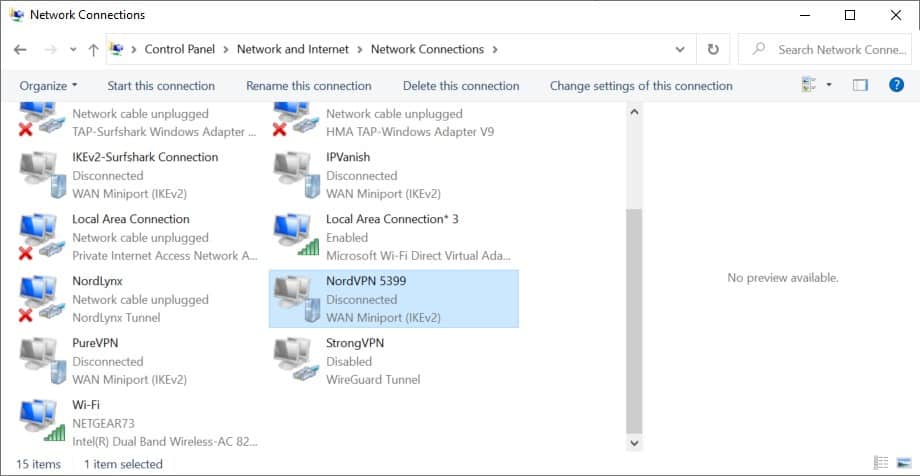Click the Intel(R) Dual Band Wireless-AC text

pos(164,441)
